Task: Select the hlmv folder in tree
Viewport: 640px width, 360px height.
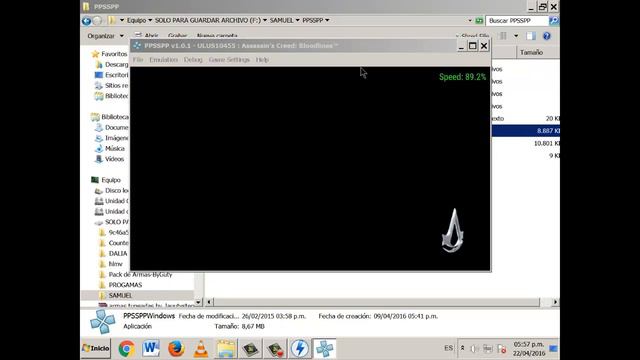Action: point(111,264)
